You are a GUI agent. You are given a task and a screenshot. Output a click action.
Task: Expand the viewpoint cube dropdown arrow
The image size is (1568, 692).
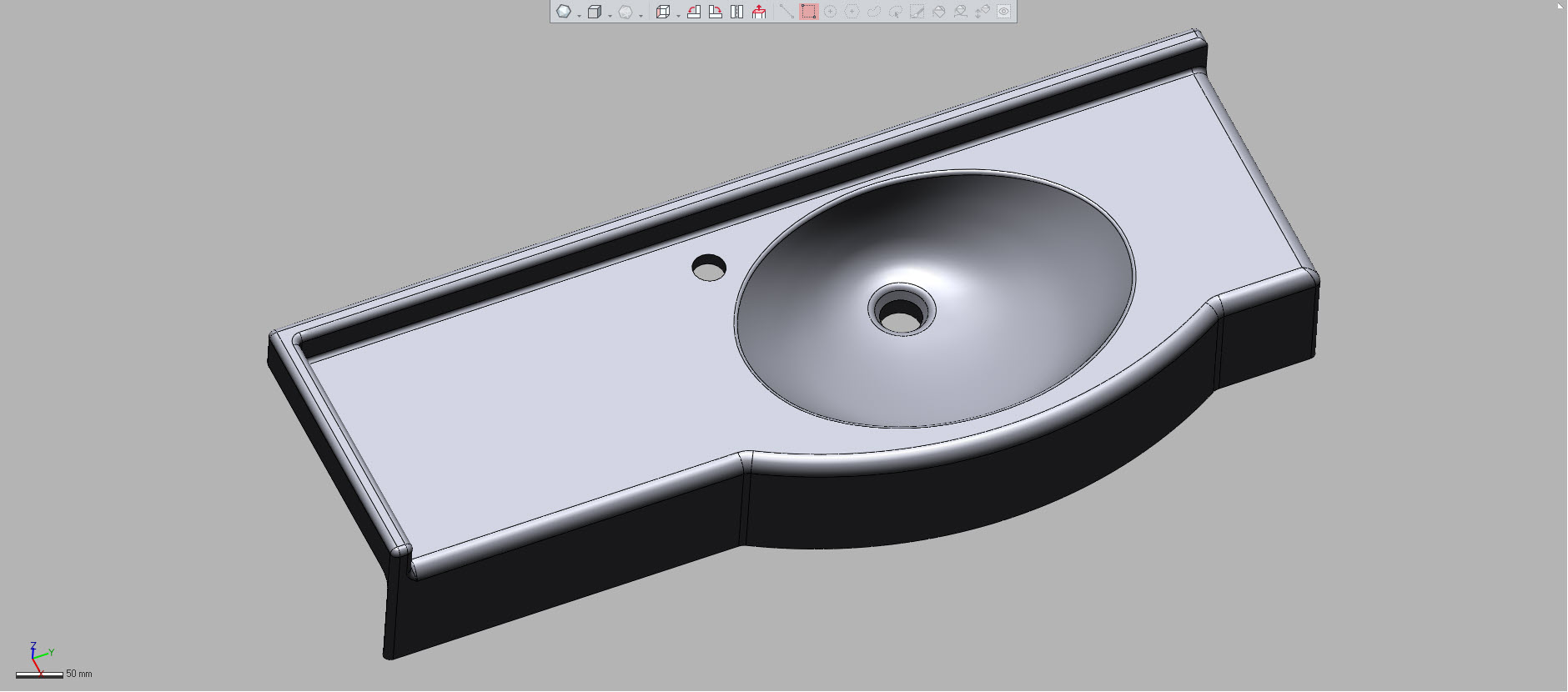(x=678, y=15)
